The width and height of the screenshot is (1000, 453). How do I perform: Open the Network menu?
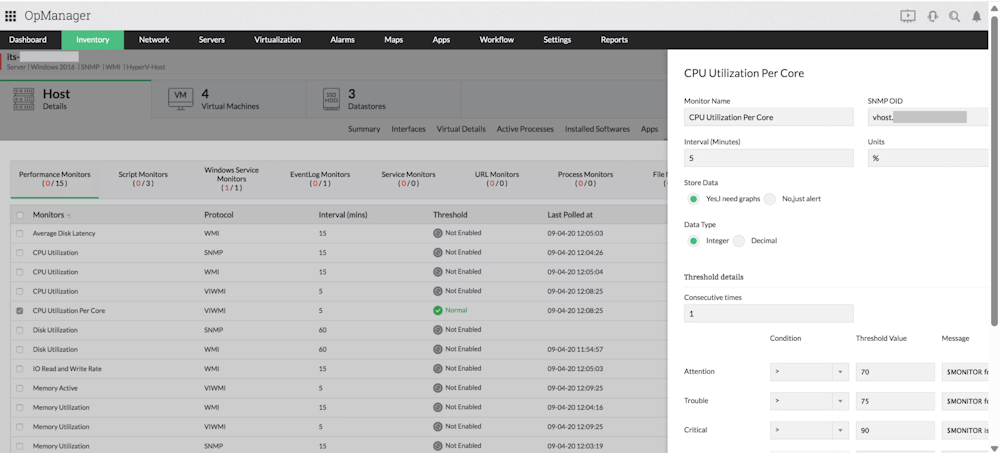coord(154,40)
